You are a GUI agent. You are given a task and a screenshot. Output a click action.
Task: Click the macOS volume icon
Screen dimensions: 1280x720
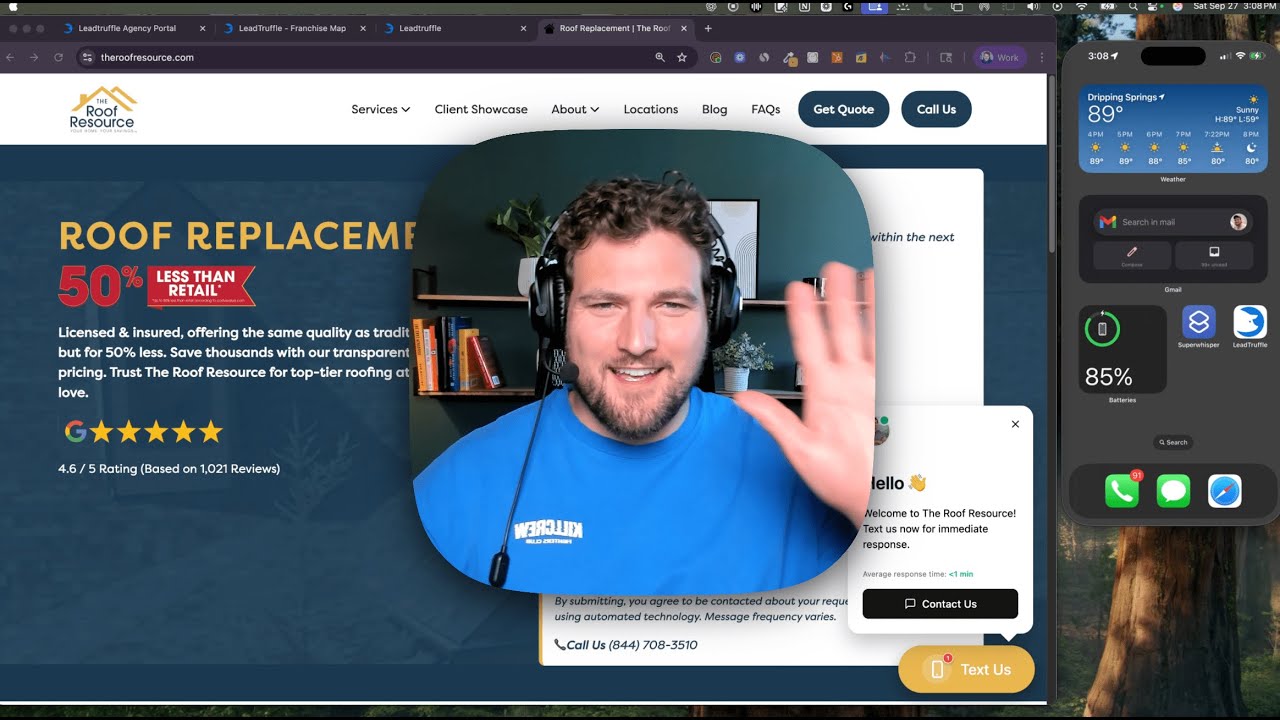(x=1032, y=6)
